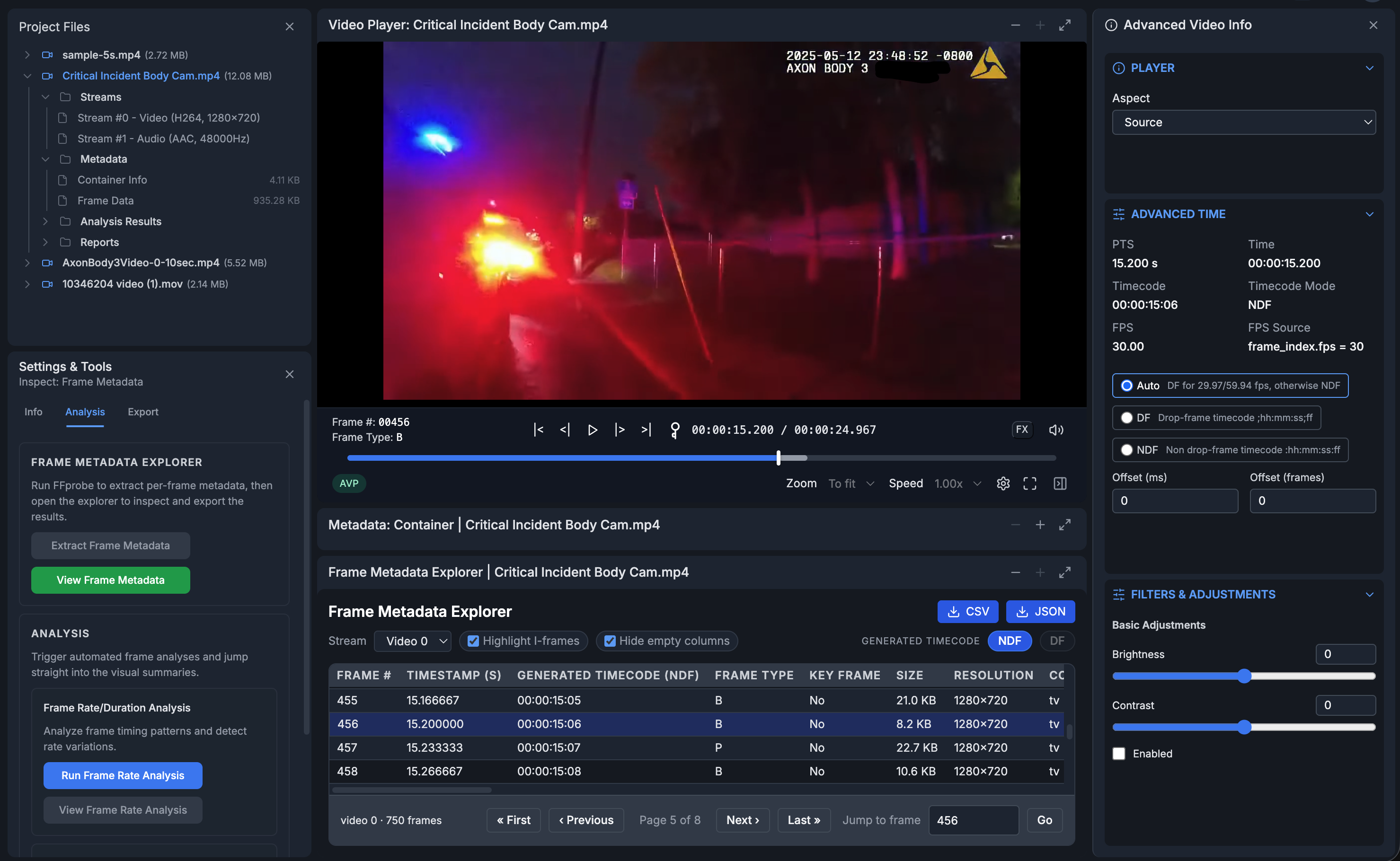Enable the Filters & Adjustments checkbox
This screenshot has height=861, width=1400.
pyautogui.click(x=1119, y=753)
